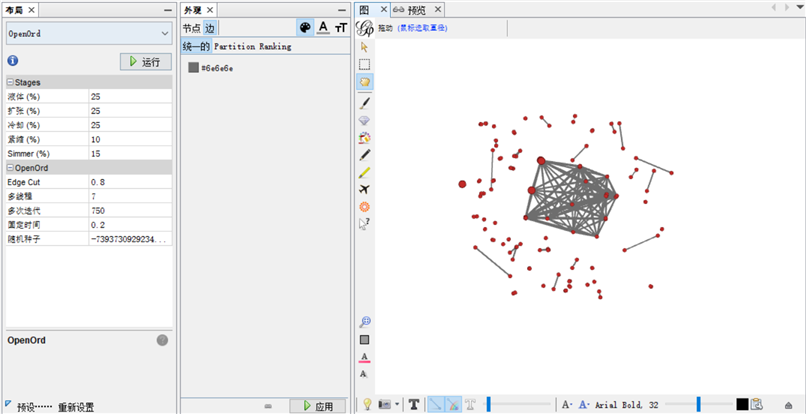Image resolution: width=806 pixels, height=414 pixels.
Task: Select the Ranking appearance tab
Action: [x=275, y=46]
